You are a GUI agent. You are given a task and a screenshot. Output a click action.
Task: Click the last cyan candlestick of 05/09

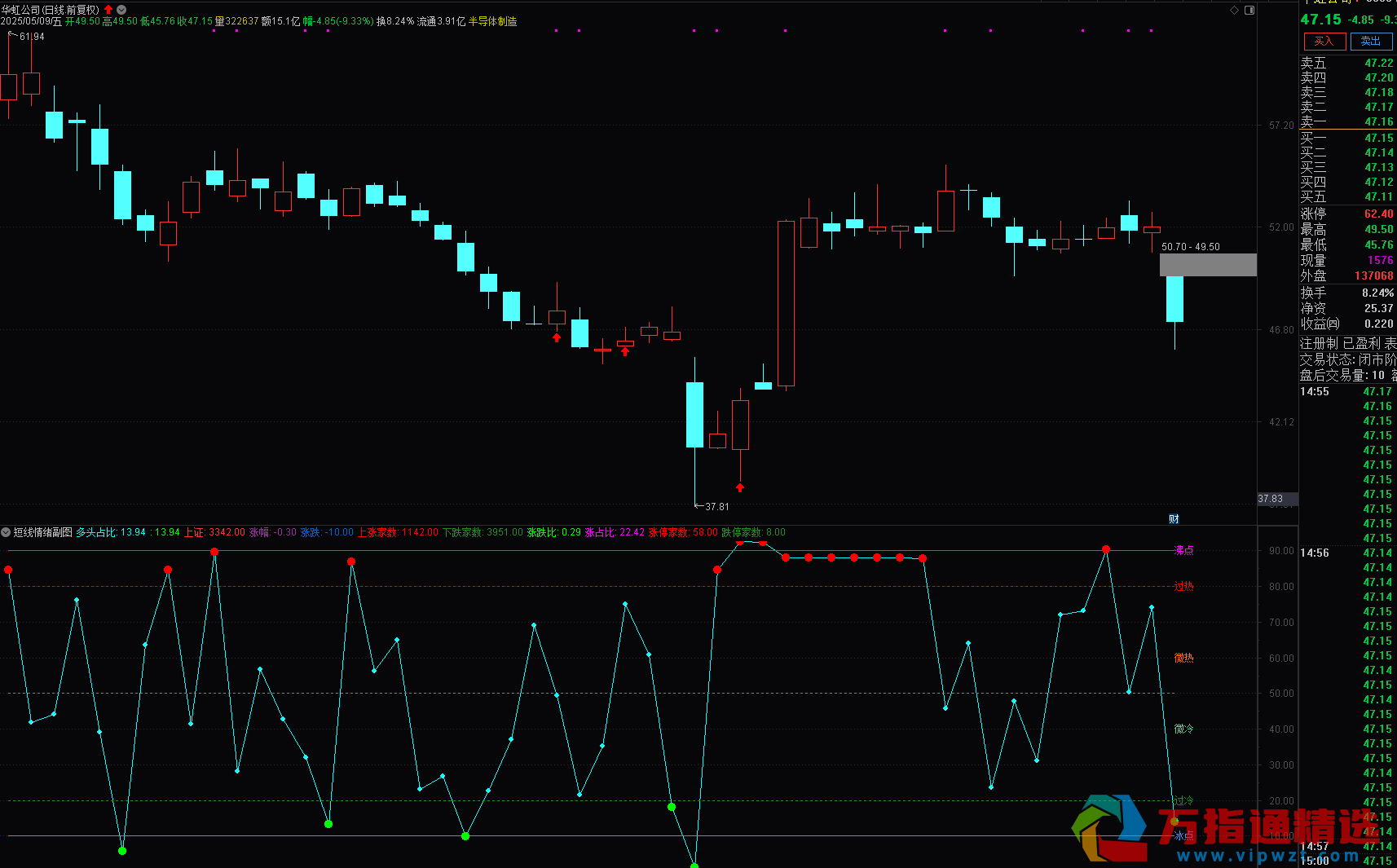pos(1174,299)
